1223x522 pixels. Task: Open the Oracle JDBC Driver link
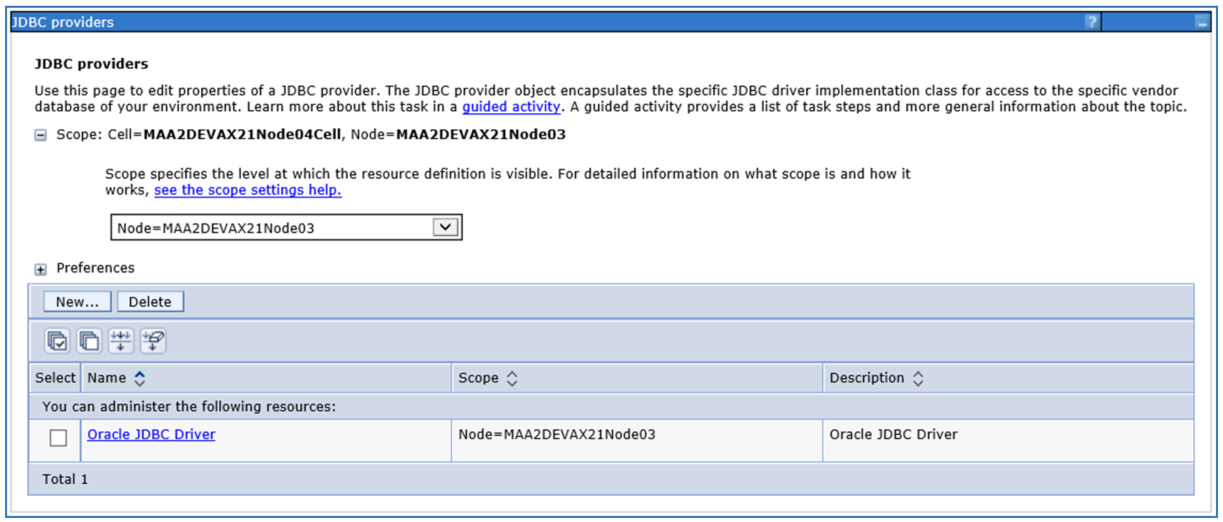[x=151, y=434]
